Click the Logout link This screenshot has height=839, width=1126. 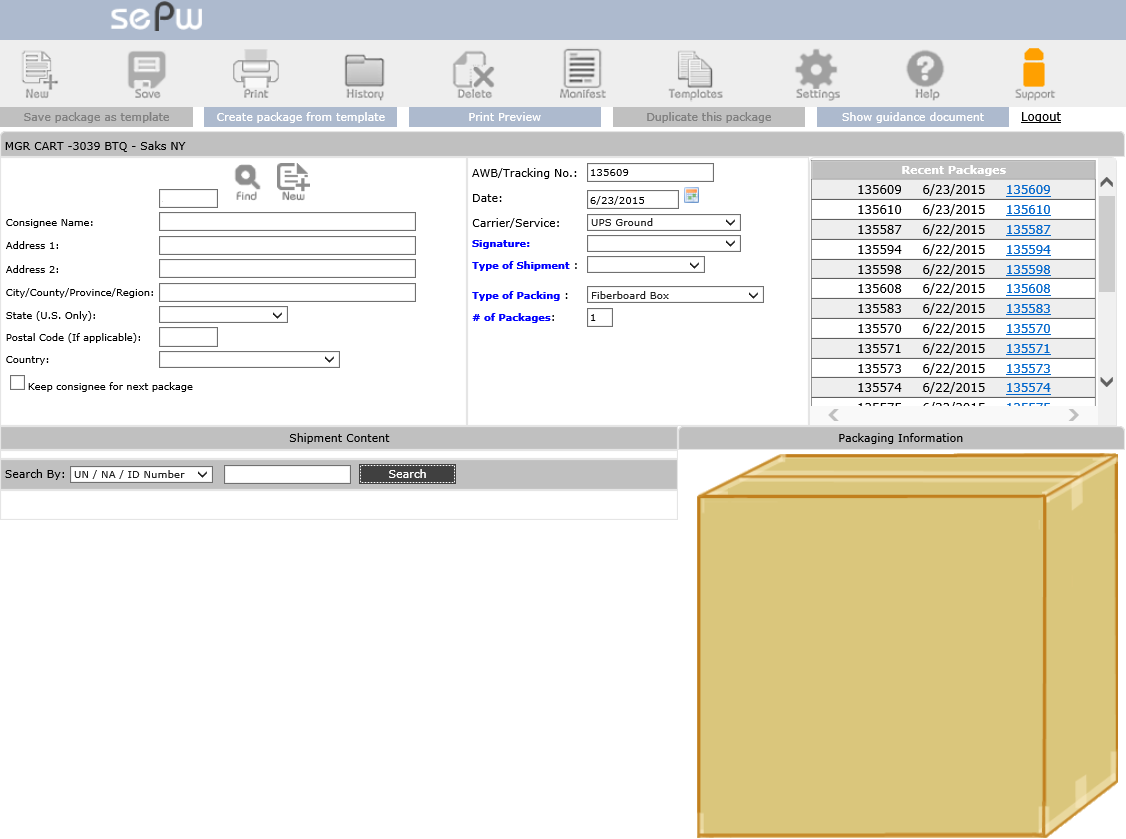tap(1041, 117)
